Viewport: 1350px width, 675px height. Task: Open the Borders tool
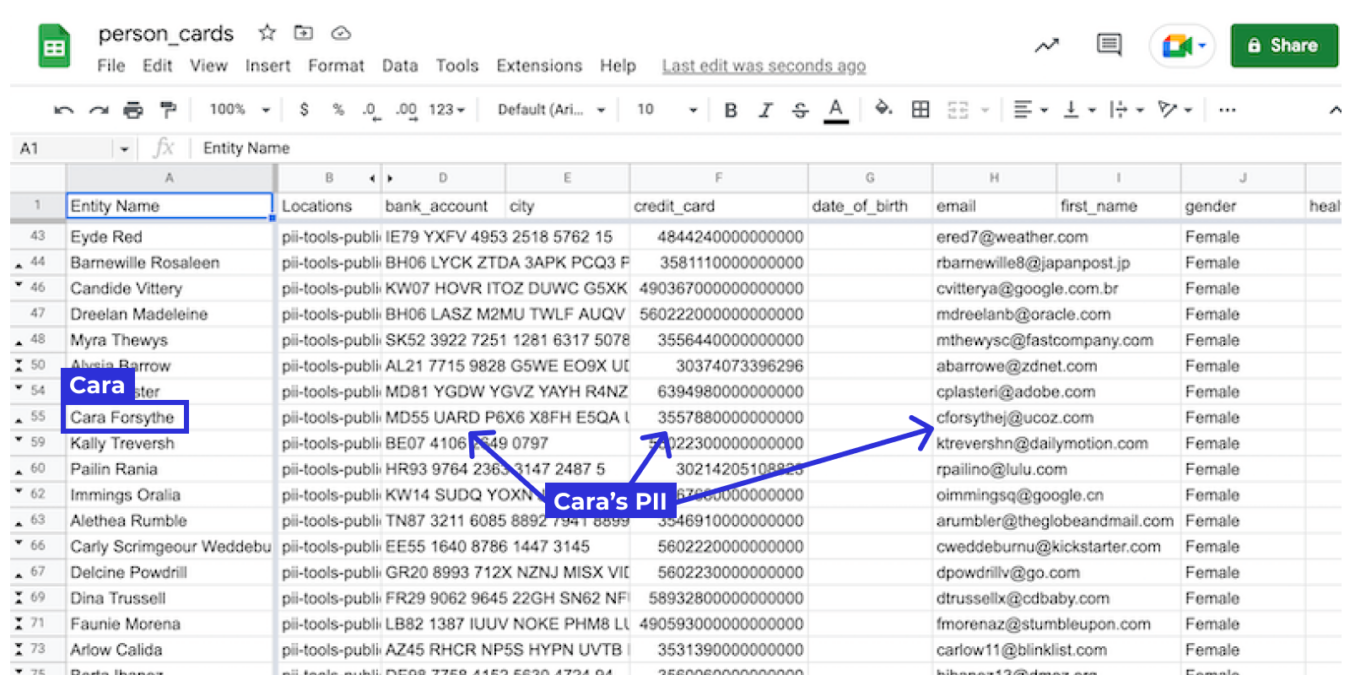coord(919,110)
